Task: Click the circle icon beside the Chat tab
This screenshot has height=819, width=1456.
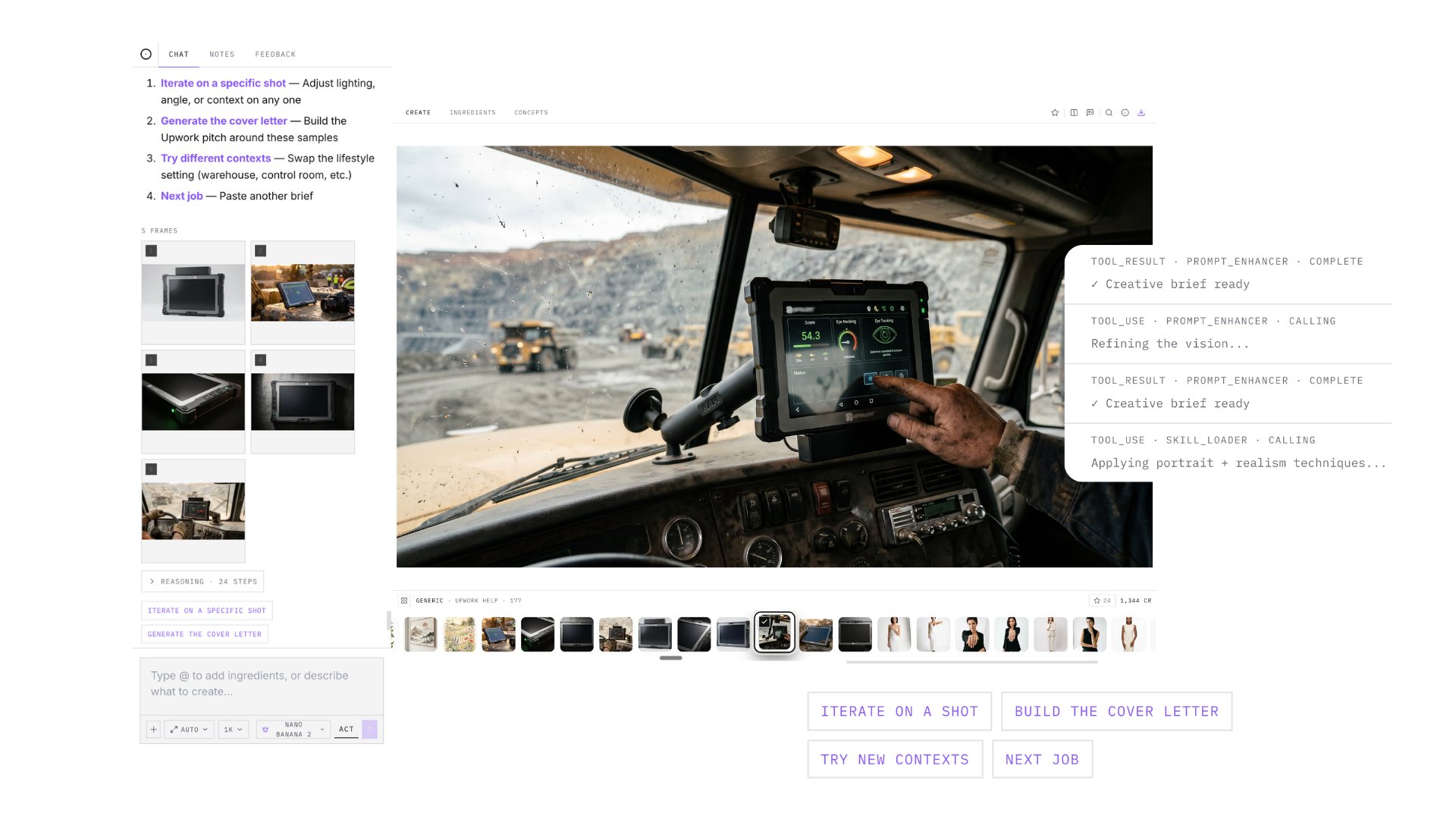Action: 146,54
